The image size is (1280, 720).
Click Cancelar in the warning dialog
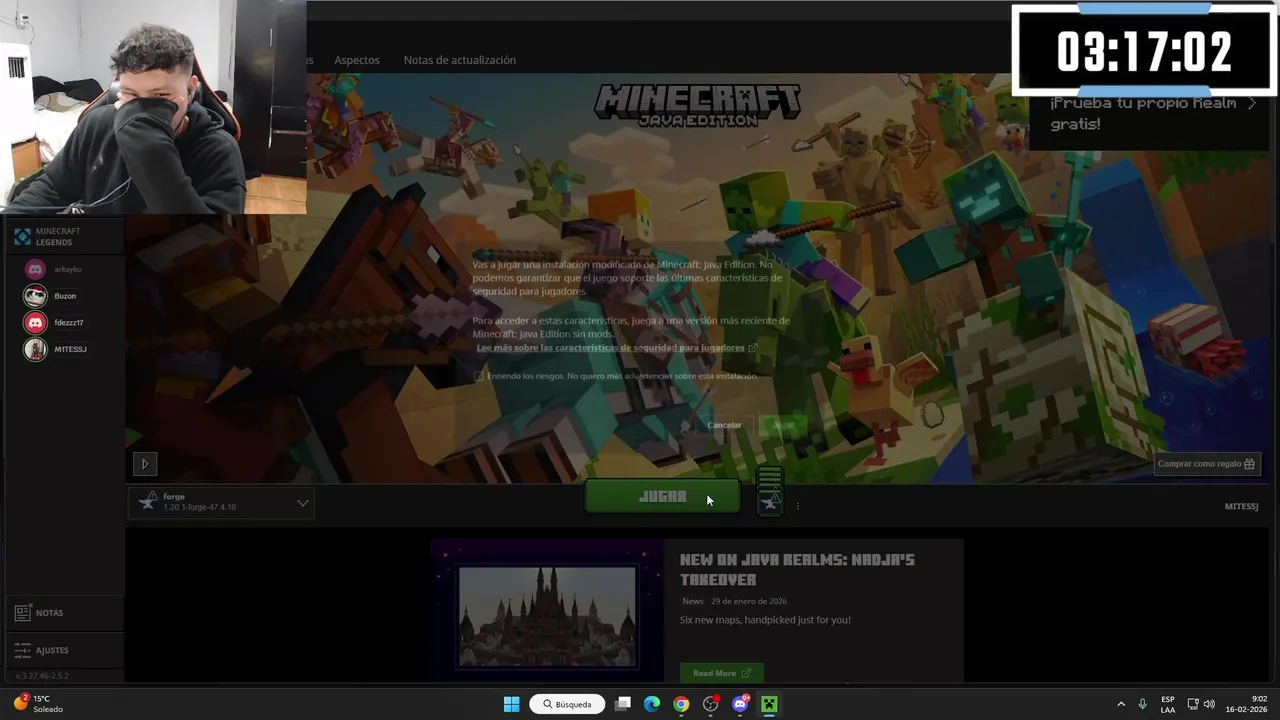[724, 425]
